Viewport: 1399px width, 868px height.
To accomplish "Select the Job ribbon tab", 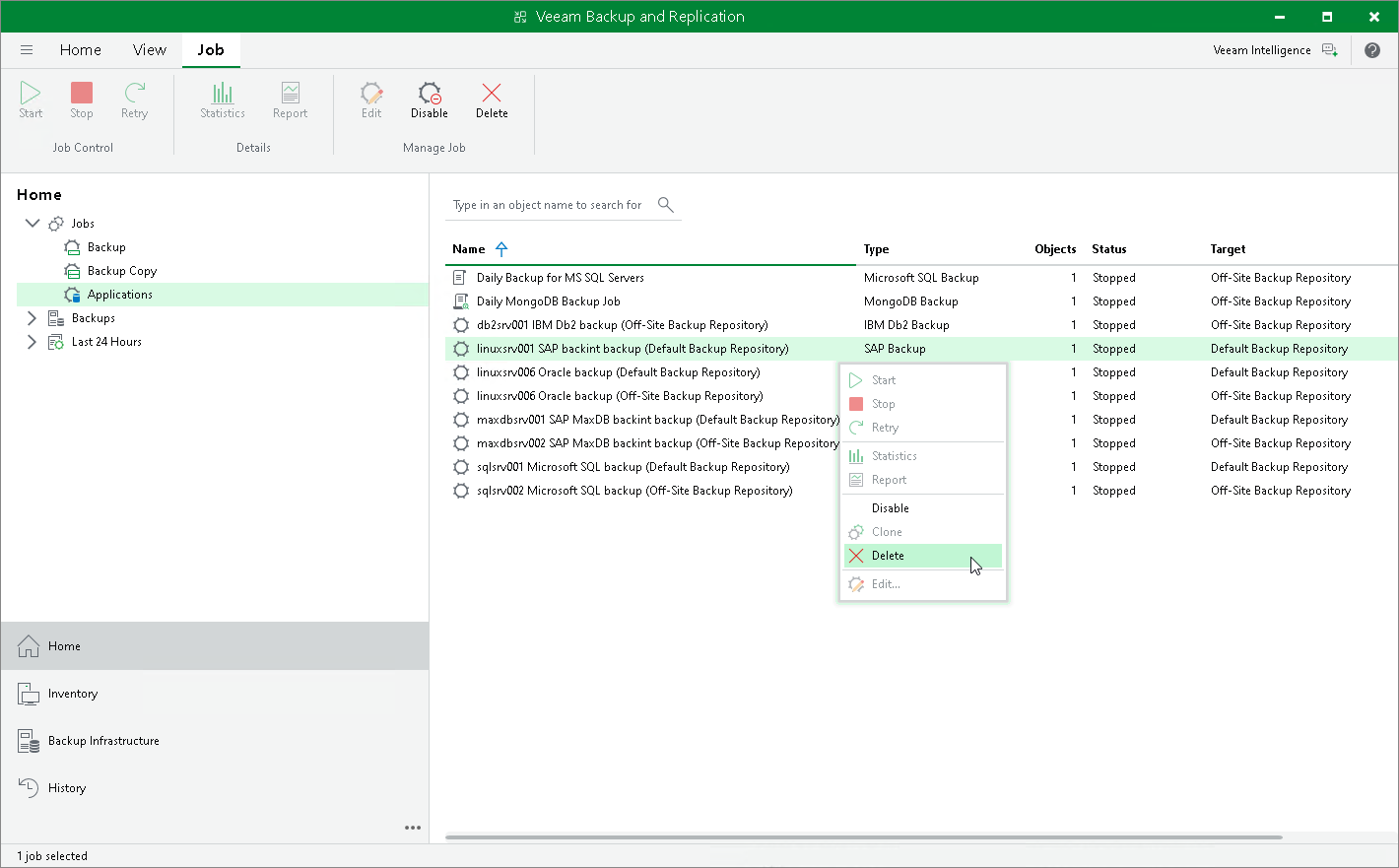I will coord(211,50).
